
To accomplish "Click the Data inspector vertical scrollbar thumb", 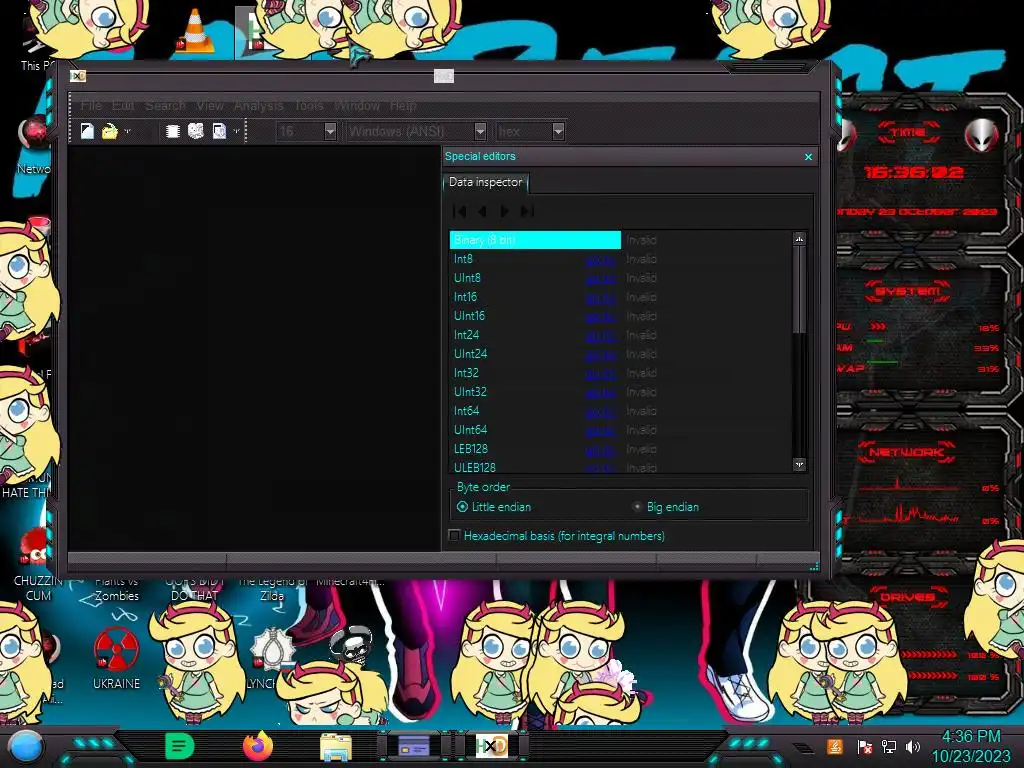I will (x=799, y=289).
